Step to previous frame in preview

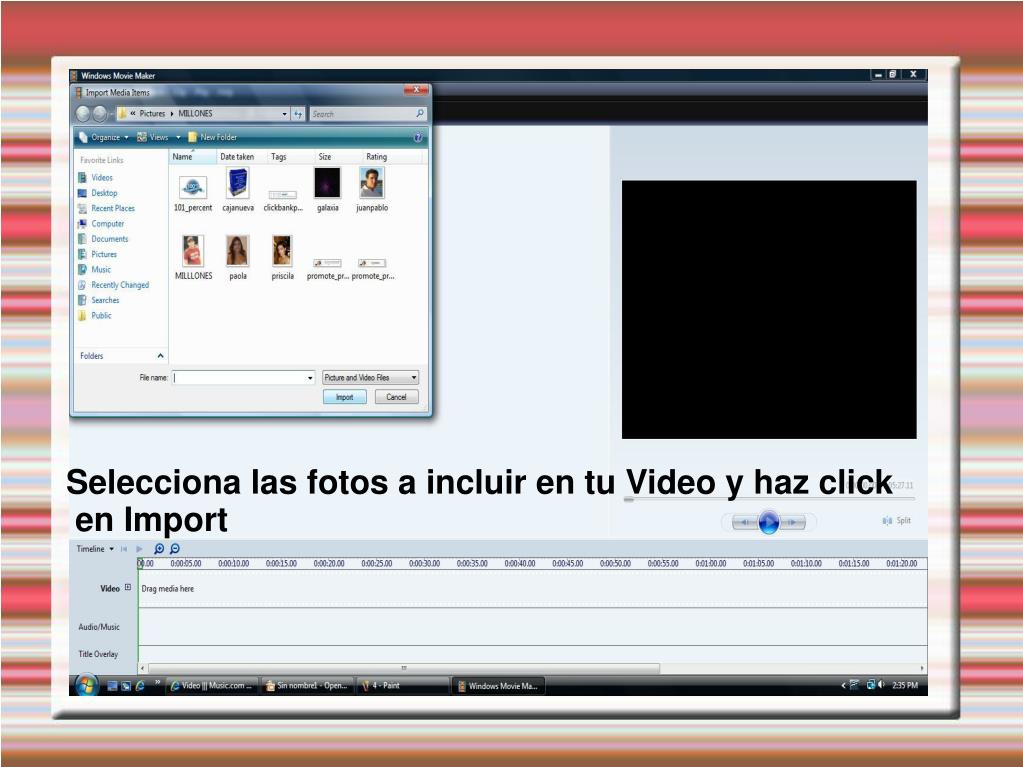click(x=744, y=522)
